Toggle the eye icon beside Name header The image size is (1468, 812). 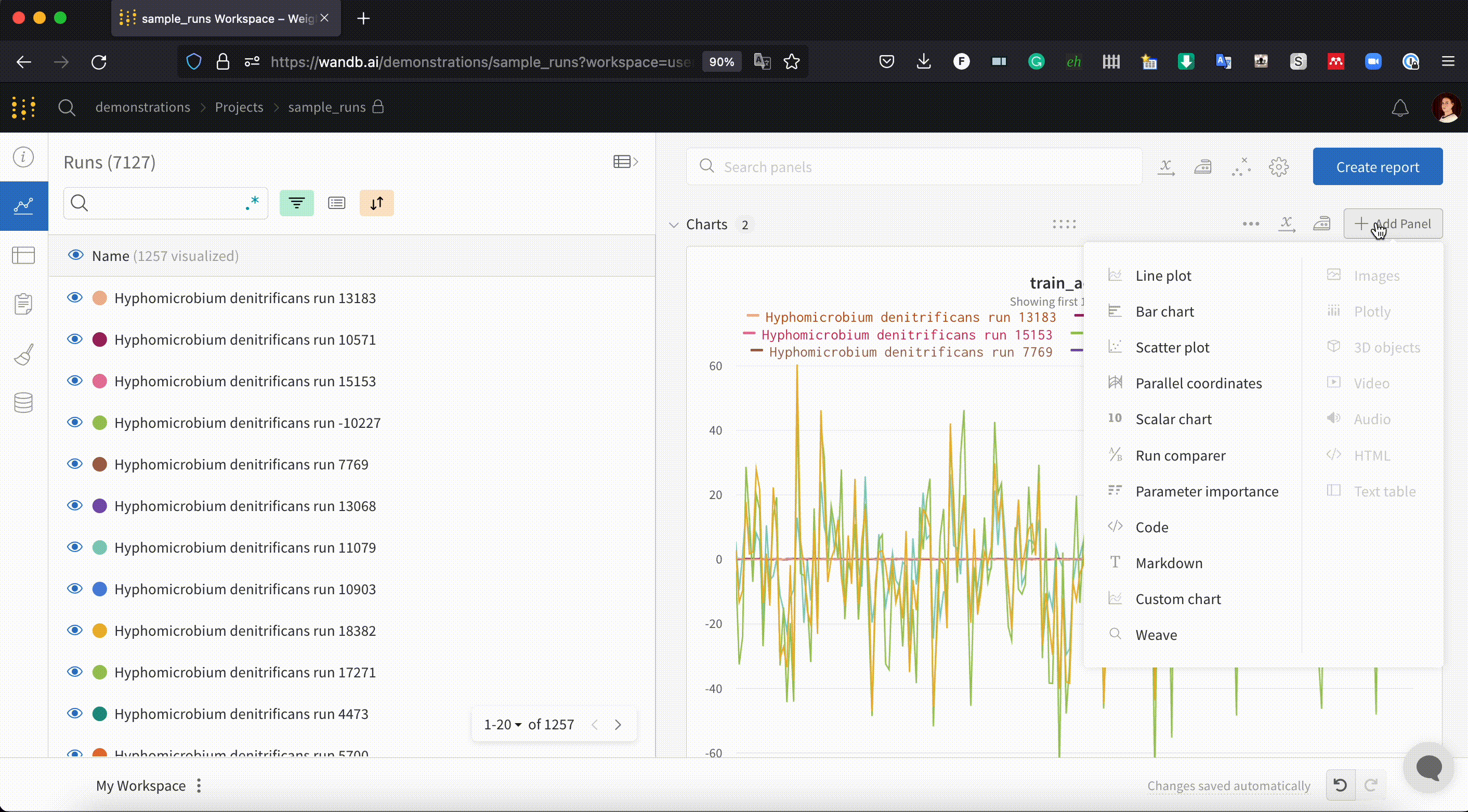tap(76, 255)
